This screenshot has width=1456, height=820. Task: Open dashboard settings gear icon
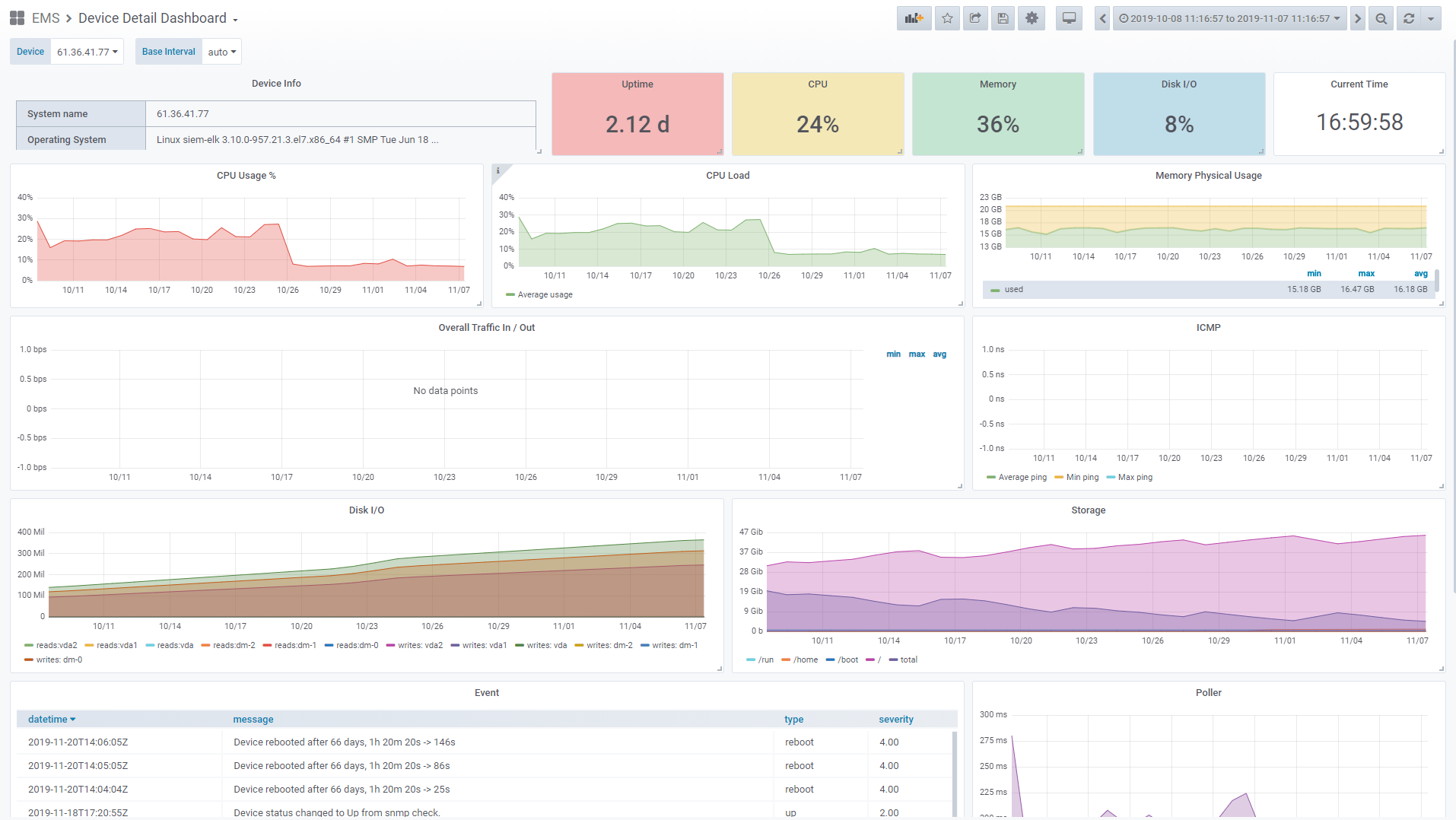(1032, 18)
